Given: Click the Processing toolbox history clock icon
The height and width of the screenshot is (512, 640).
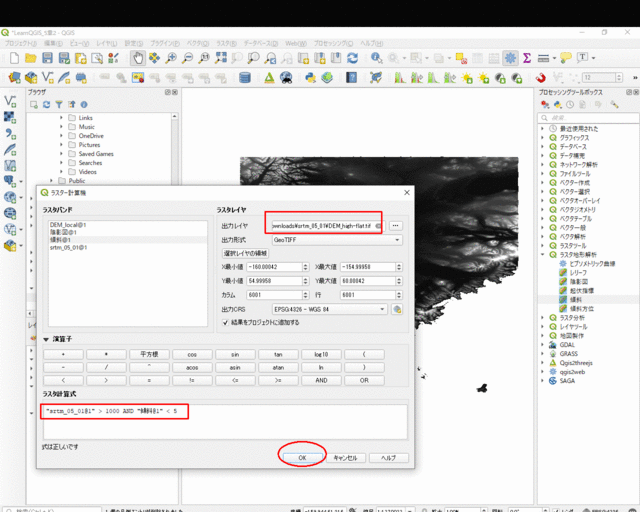Looking at the screenshot, I should [570, 105].
